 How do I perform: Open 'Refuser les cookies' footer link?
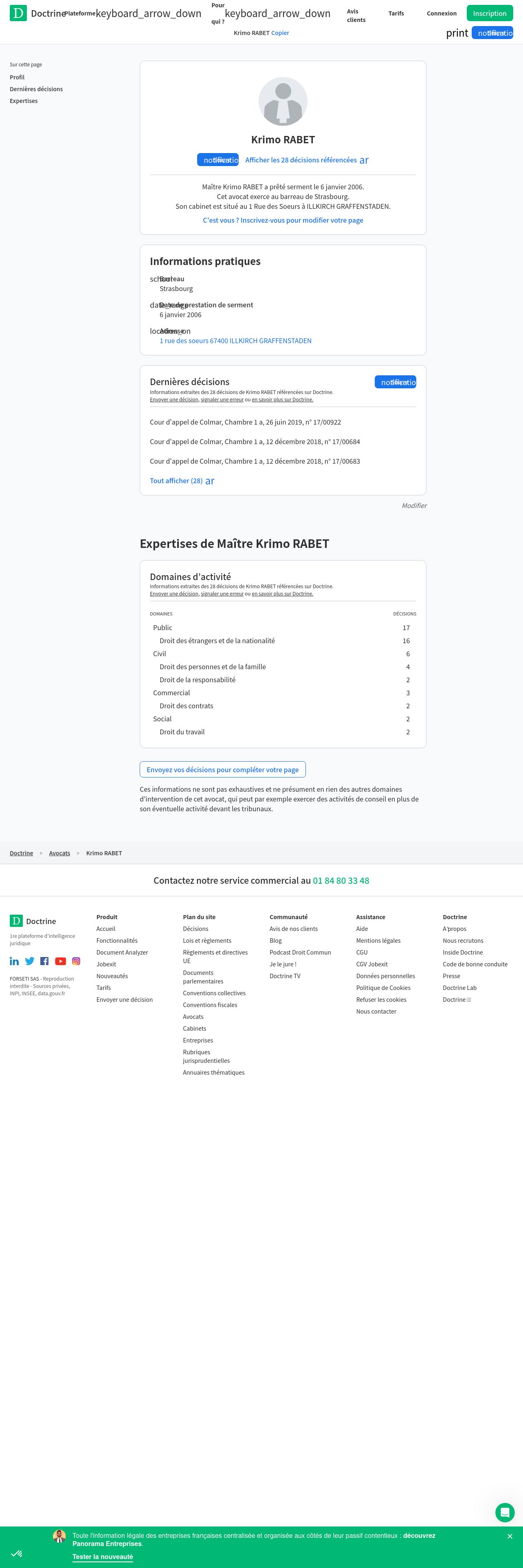pyautogui.click(x=381, y=999)
